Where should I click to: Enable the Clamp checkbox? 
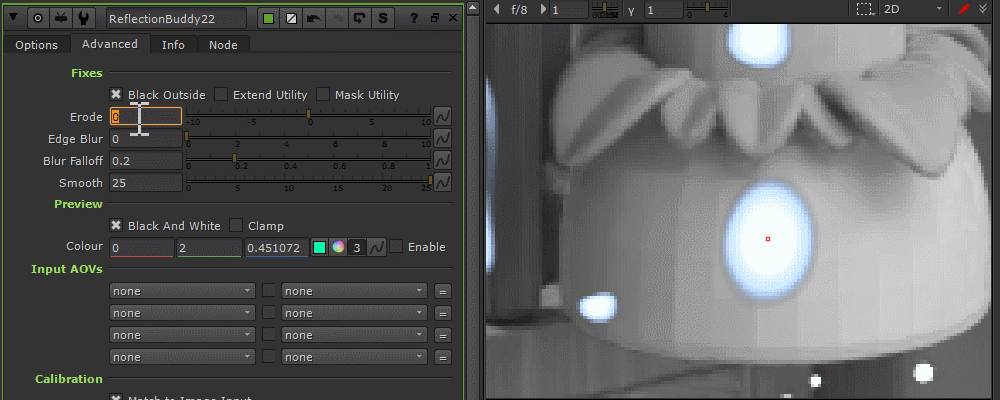[x=236, y=225]
